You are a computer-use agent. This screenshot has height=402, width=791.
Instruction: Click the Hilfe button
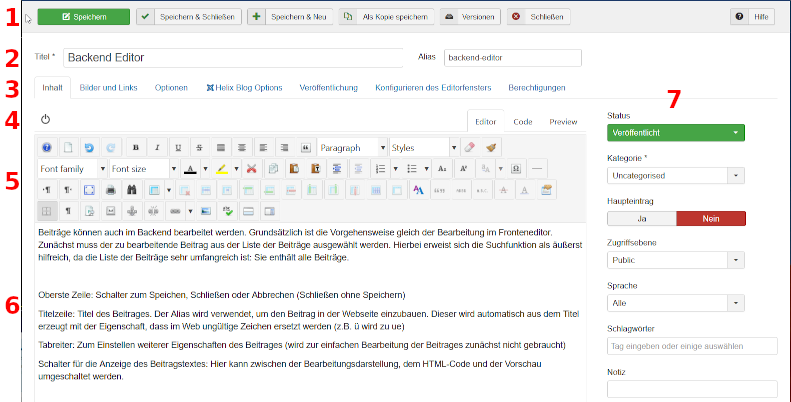point(753,17)
